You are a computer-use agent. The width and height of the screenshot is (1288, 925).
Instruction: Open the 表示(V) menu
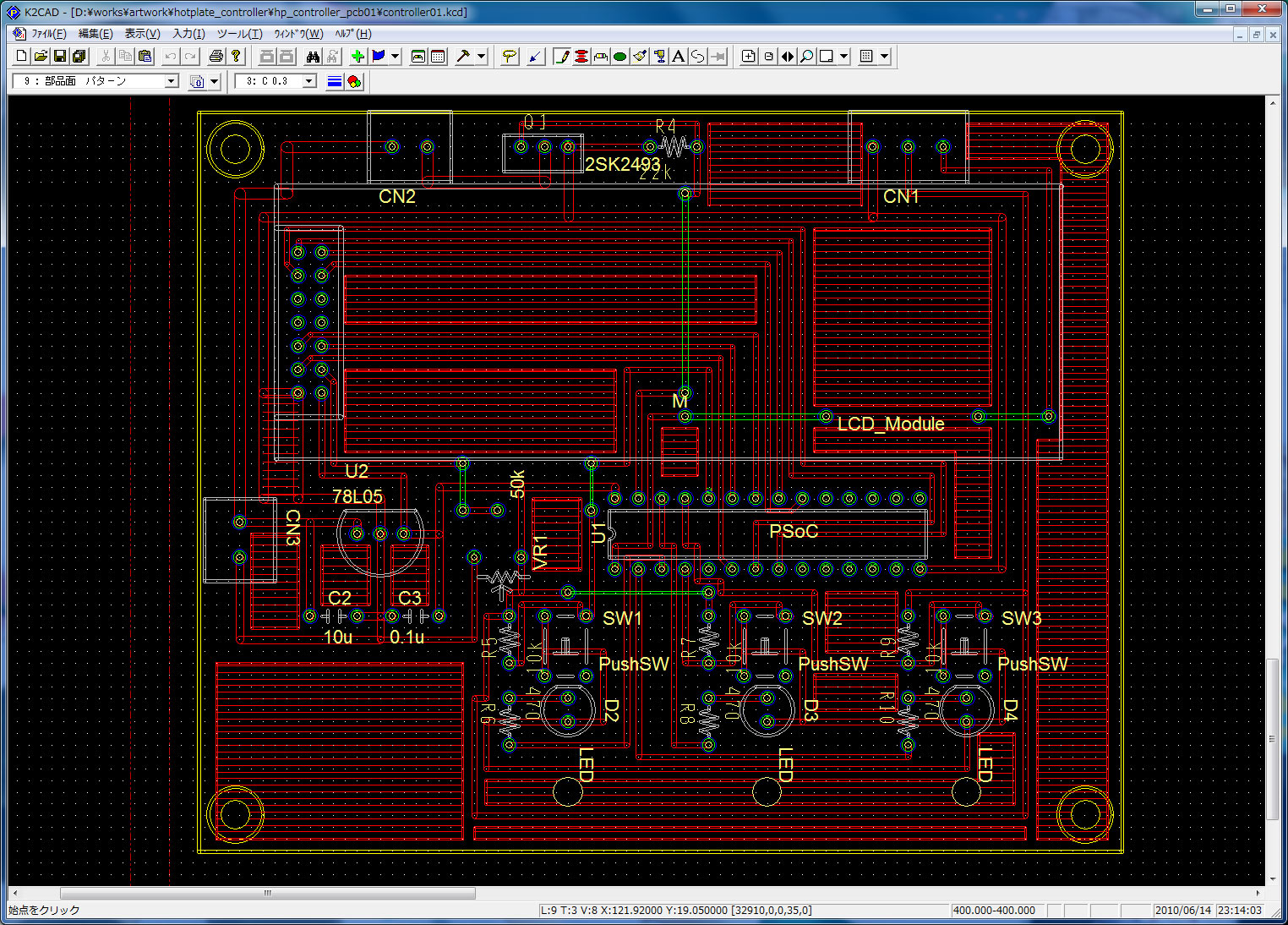pos(142,34)
